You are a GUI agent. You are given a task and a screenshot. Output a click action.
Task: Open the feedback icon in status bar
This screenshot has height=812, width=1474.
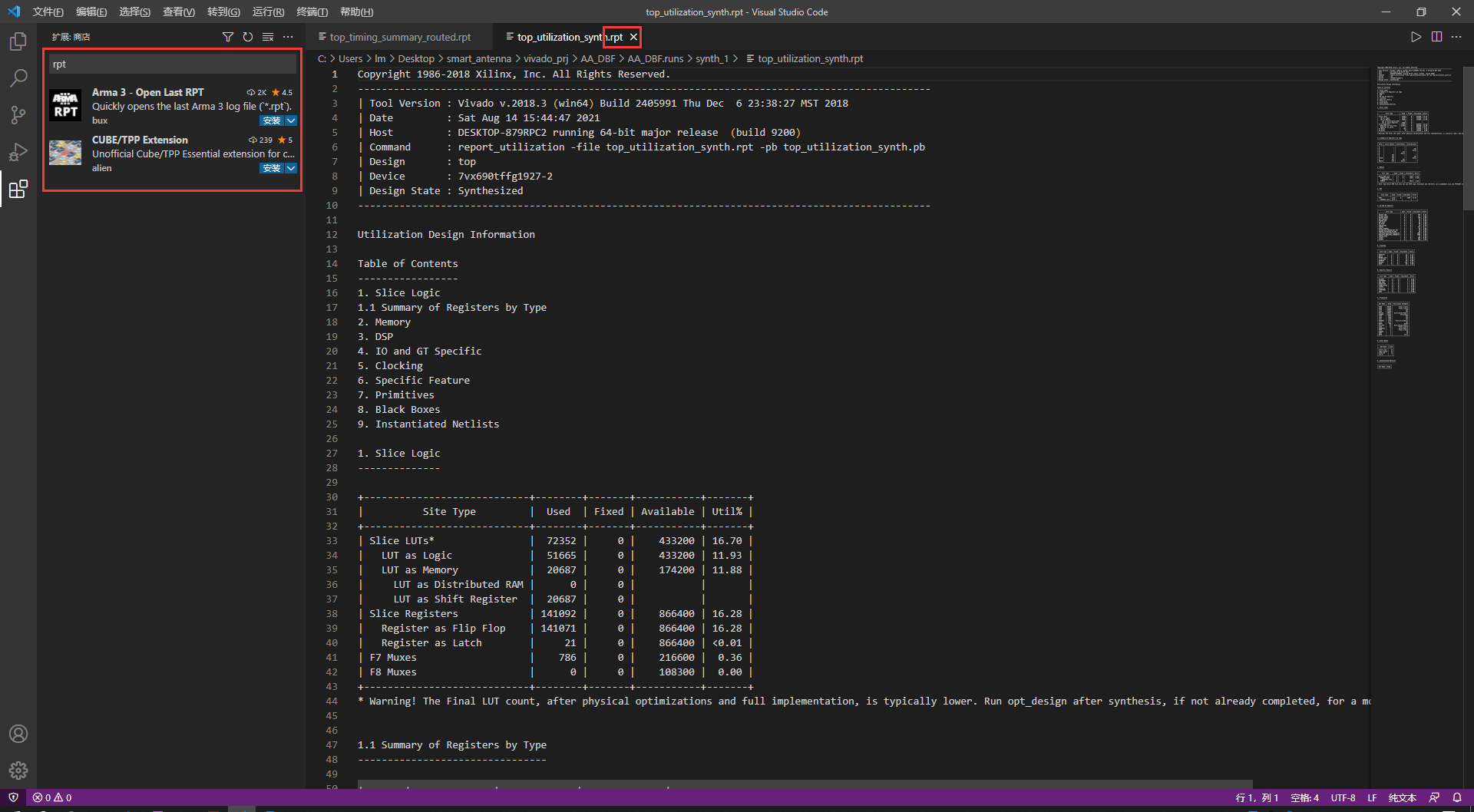pos(1434,797)
